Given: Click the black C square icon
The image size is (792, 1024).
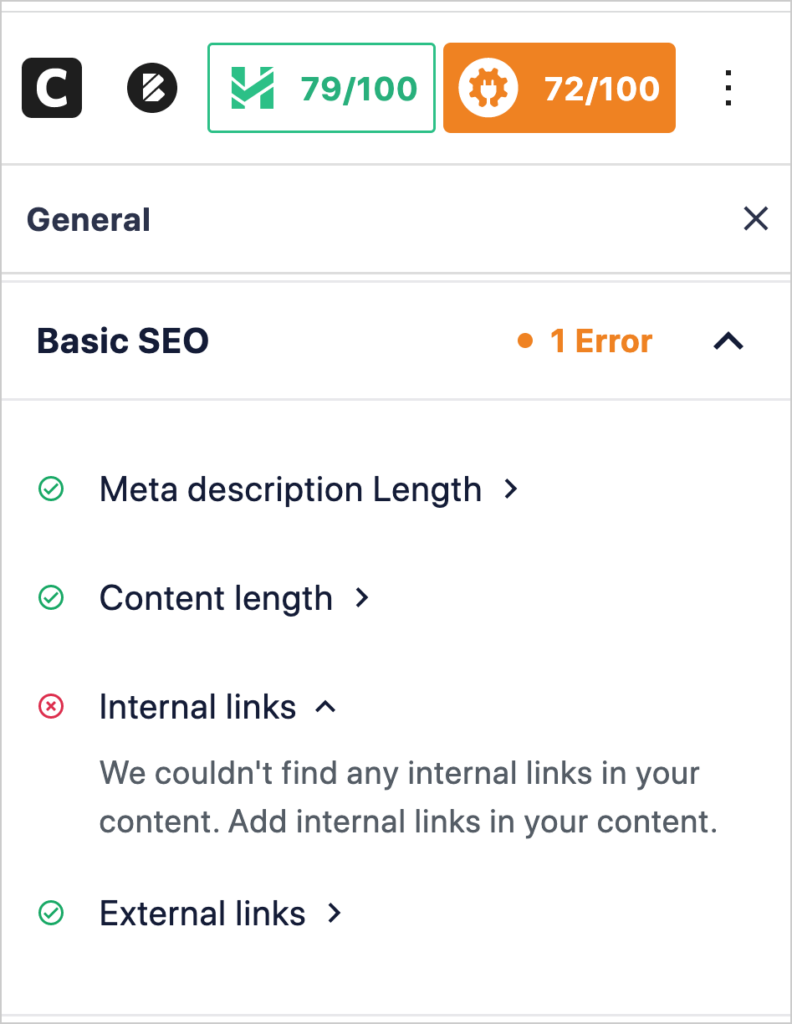Looking at the screenshot, I should 52,88.
